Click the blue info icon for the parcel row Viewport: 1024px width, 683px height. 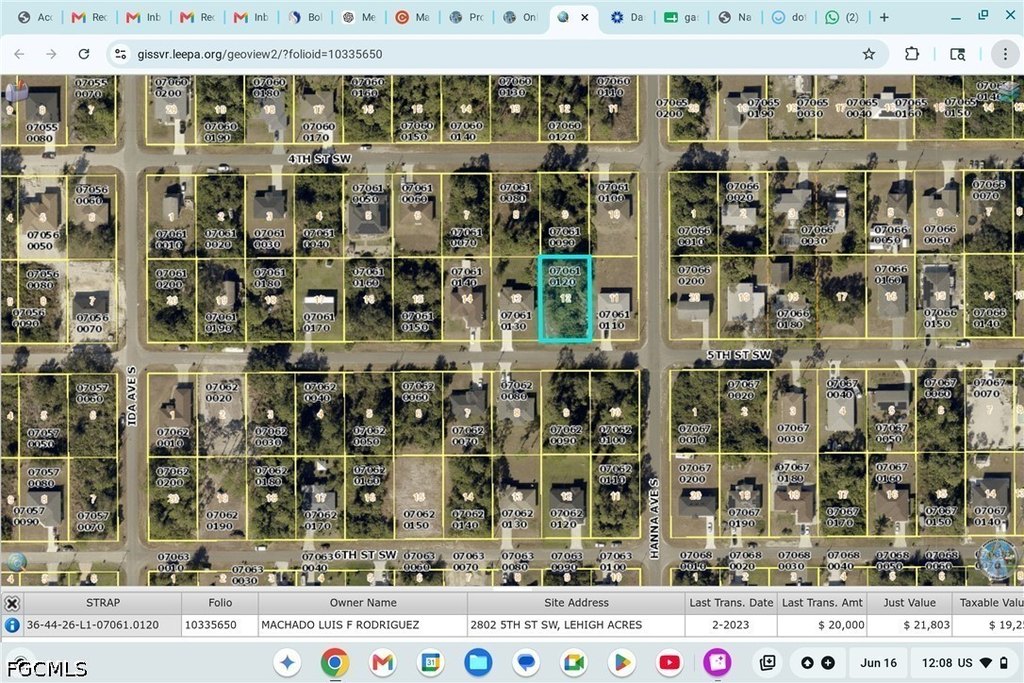coord(12,625)
